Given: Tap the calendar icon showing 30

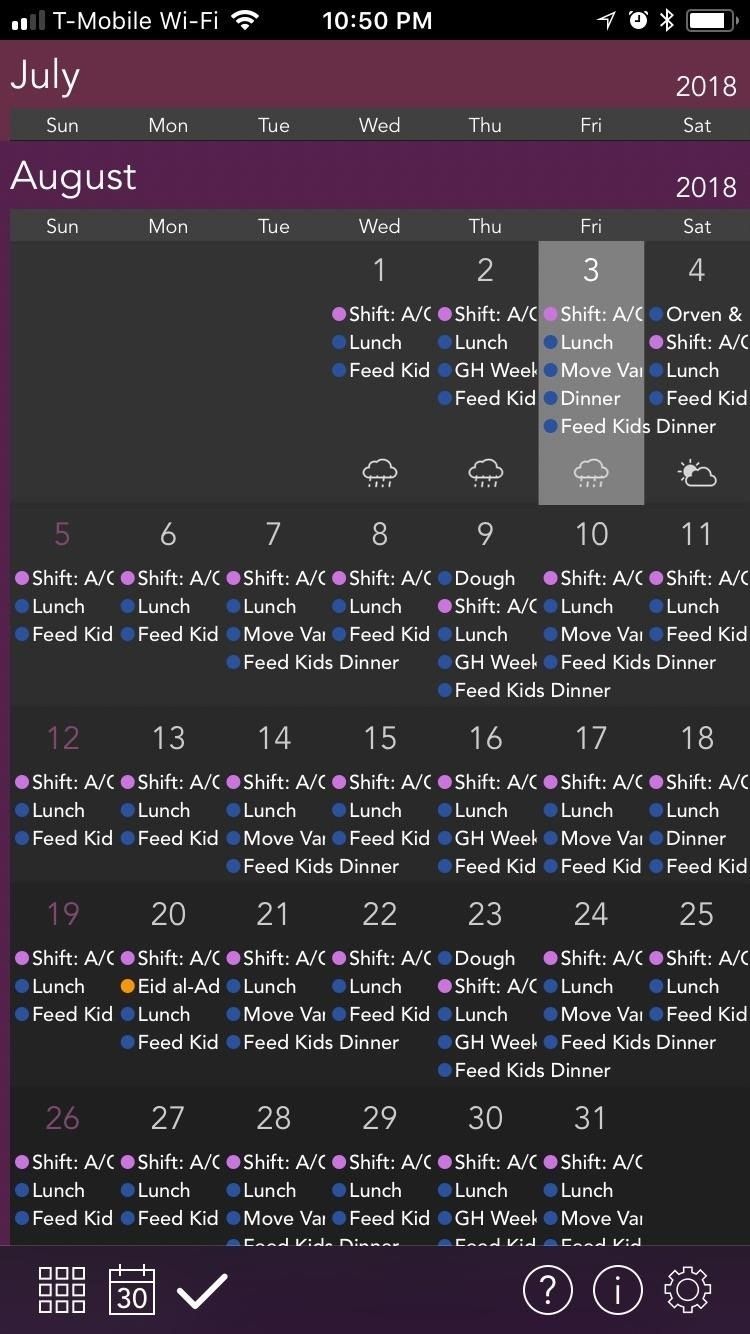Looking at the screenshot, I should click(x=132, y=1290).
